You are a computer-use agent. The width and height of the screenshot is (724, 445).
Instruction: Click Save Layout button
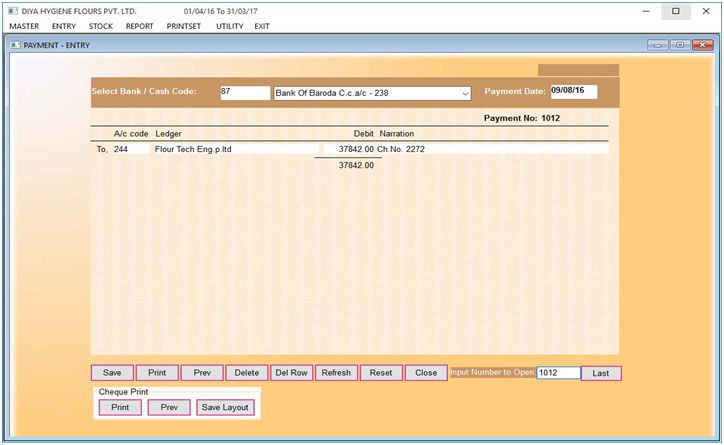225,408
